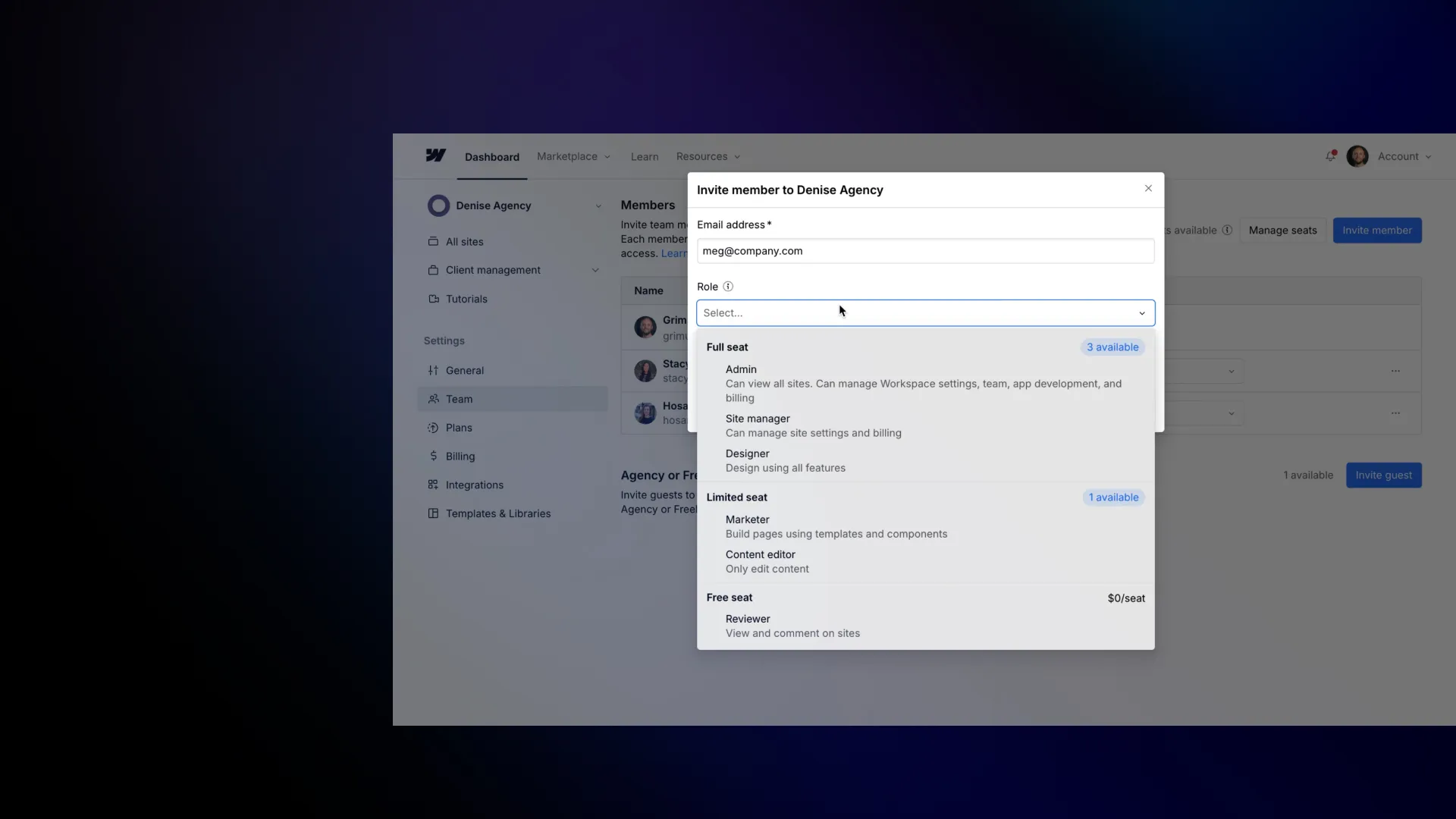Click the Email address input field
Viewport: 1456px width, 819px height.
(x=925, y=251)
